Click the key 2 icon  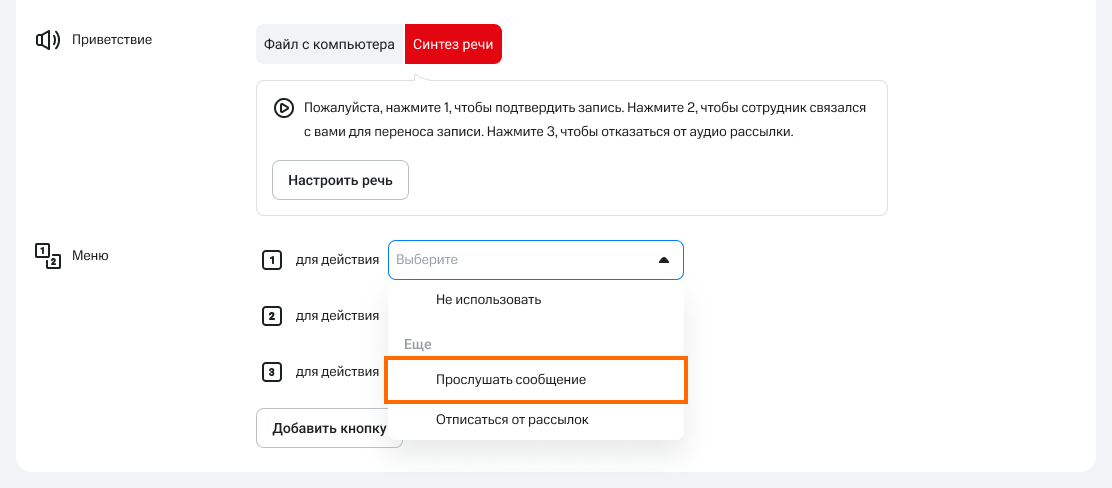271,317
